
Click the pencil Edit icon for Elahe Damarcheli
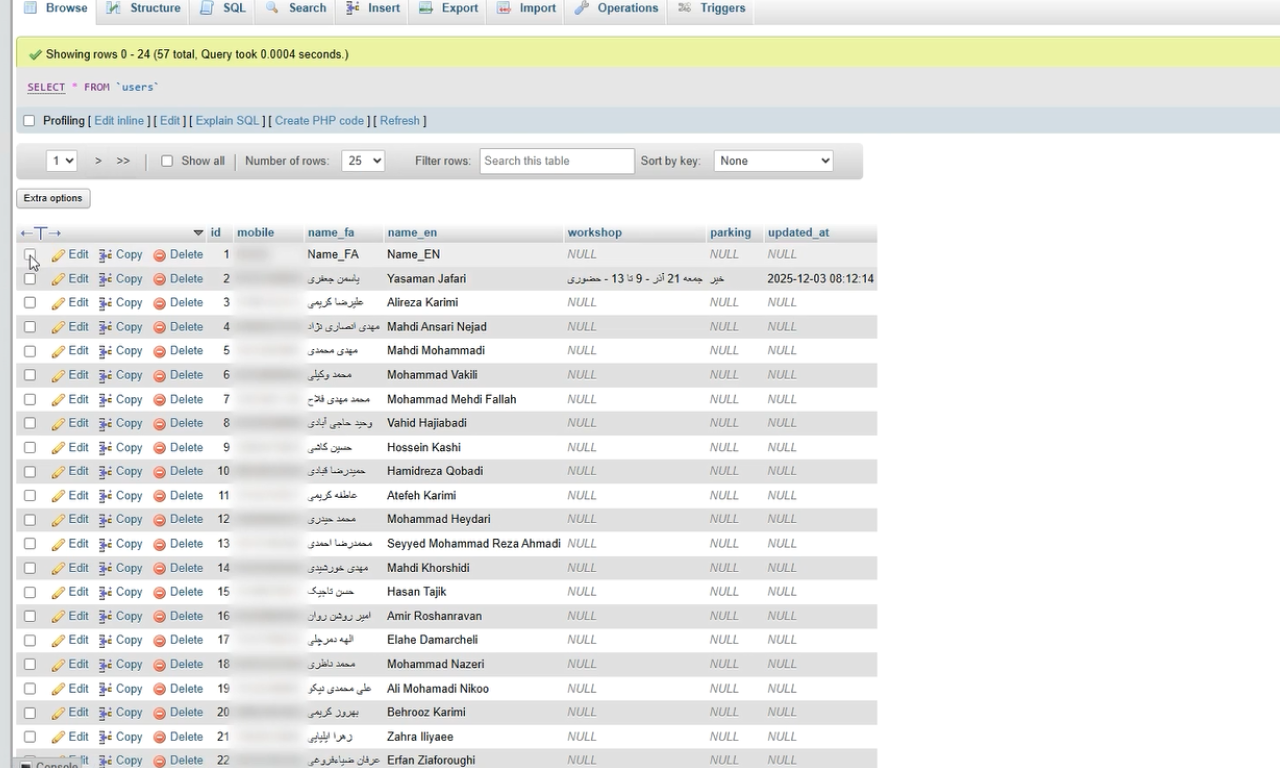tap(58, 641)
